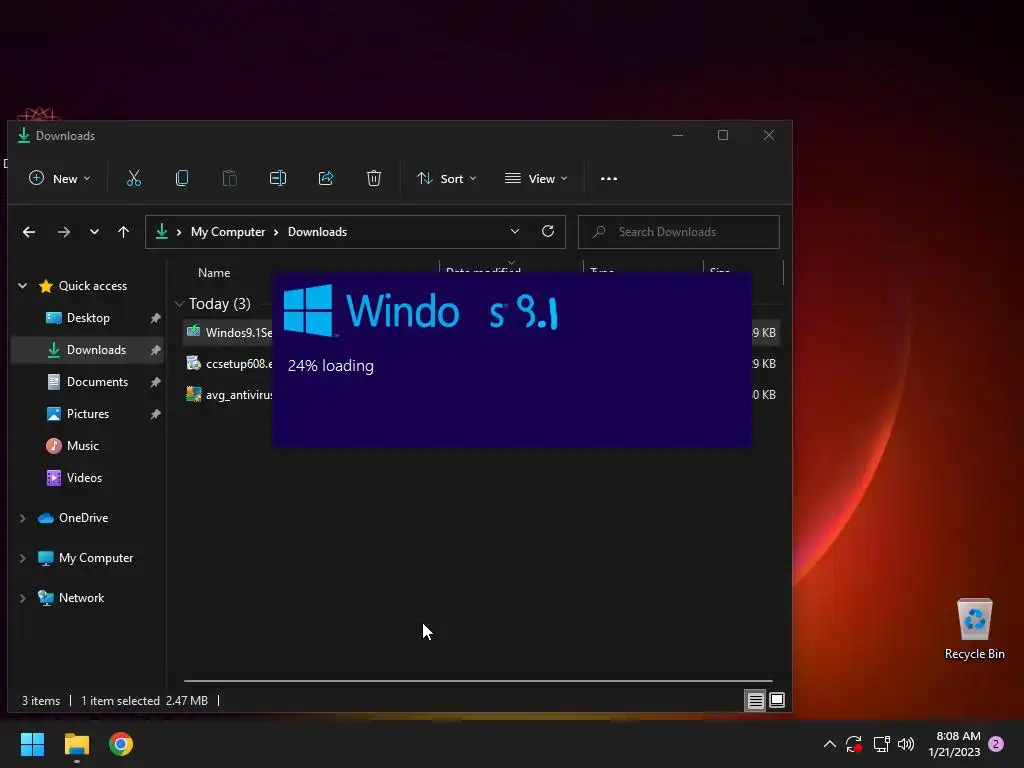Select the ccsetup608 file
The image size is (1024, 768).
pyautogui.click(x=239, y=364)
